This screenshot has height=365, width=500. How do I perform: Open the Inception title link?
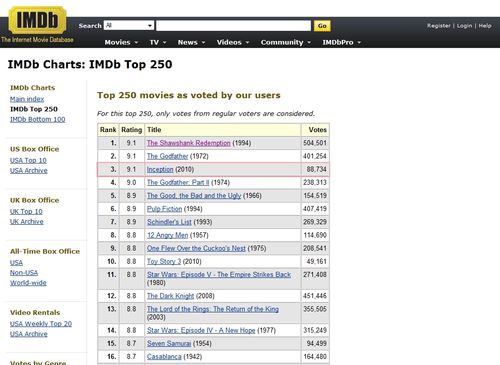(x=160, y=169)
